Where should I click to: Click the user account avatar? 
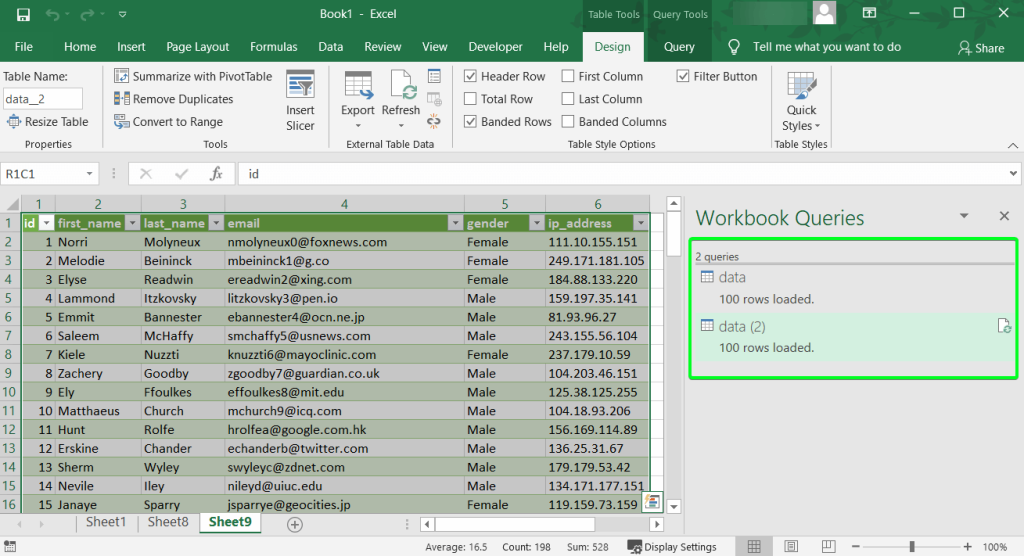coord(824,14)
